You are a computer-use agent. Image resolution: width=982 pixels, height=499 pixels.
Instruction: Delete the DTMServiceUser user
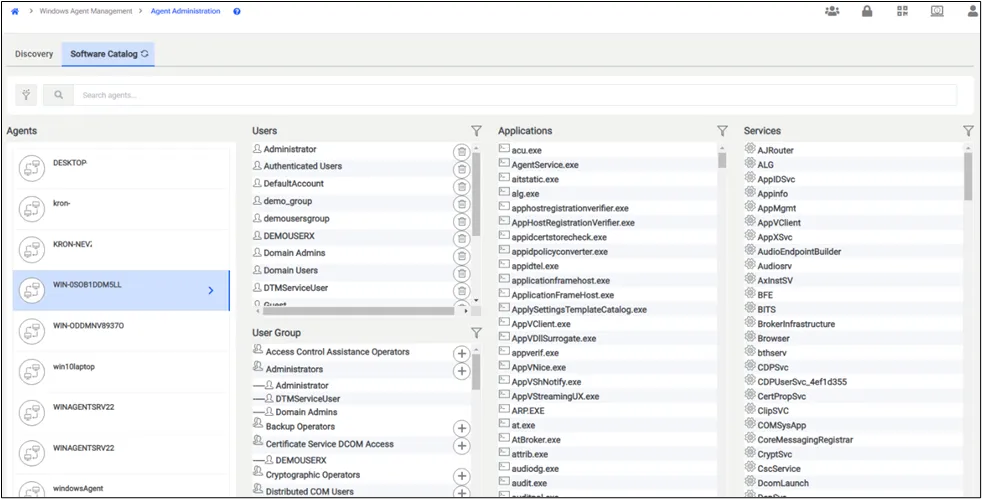click(461, 291)
